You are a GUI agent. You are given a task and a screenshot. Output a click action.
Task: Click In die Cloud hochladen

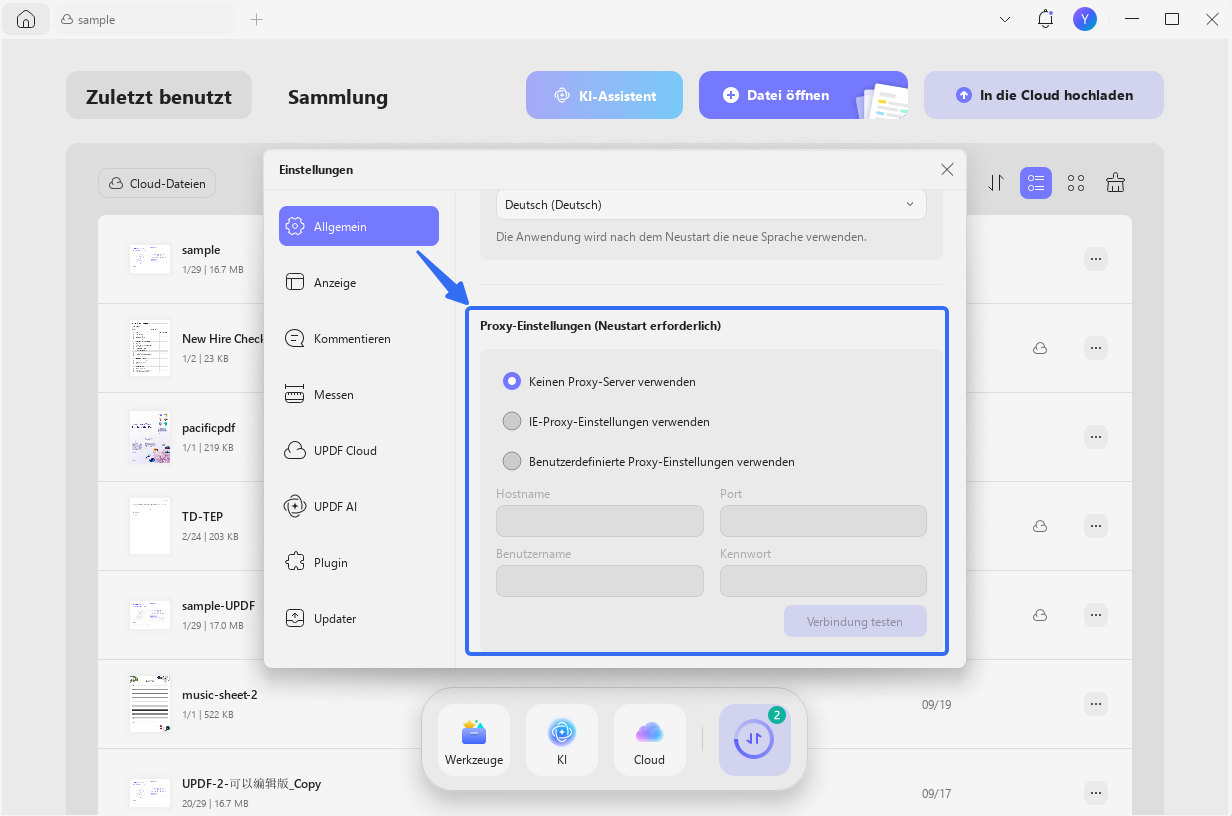1044,95
